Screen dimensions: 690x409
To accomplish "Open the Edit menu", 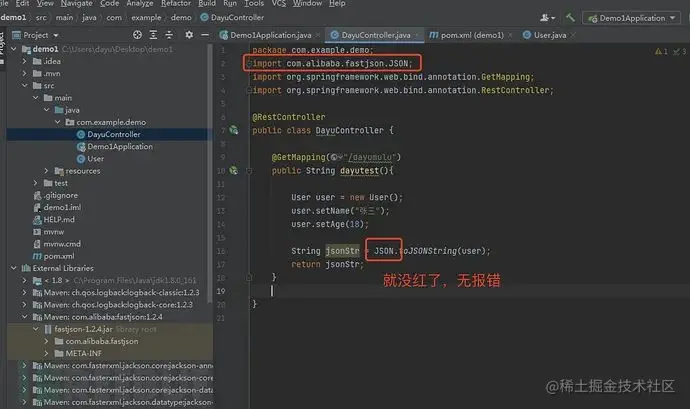I will [22, 4].
